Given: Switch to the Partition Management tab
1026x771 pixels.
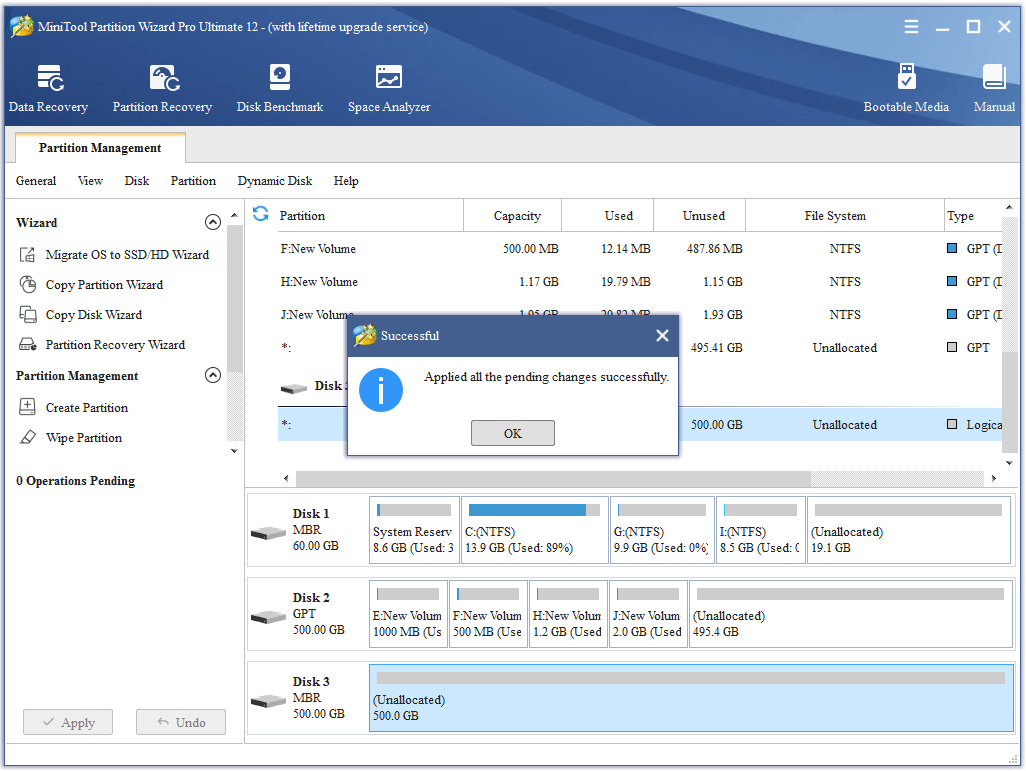Looking at the screenshot, I should (99, 147).
